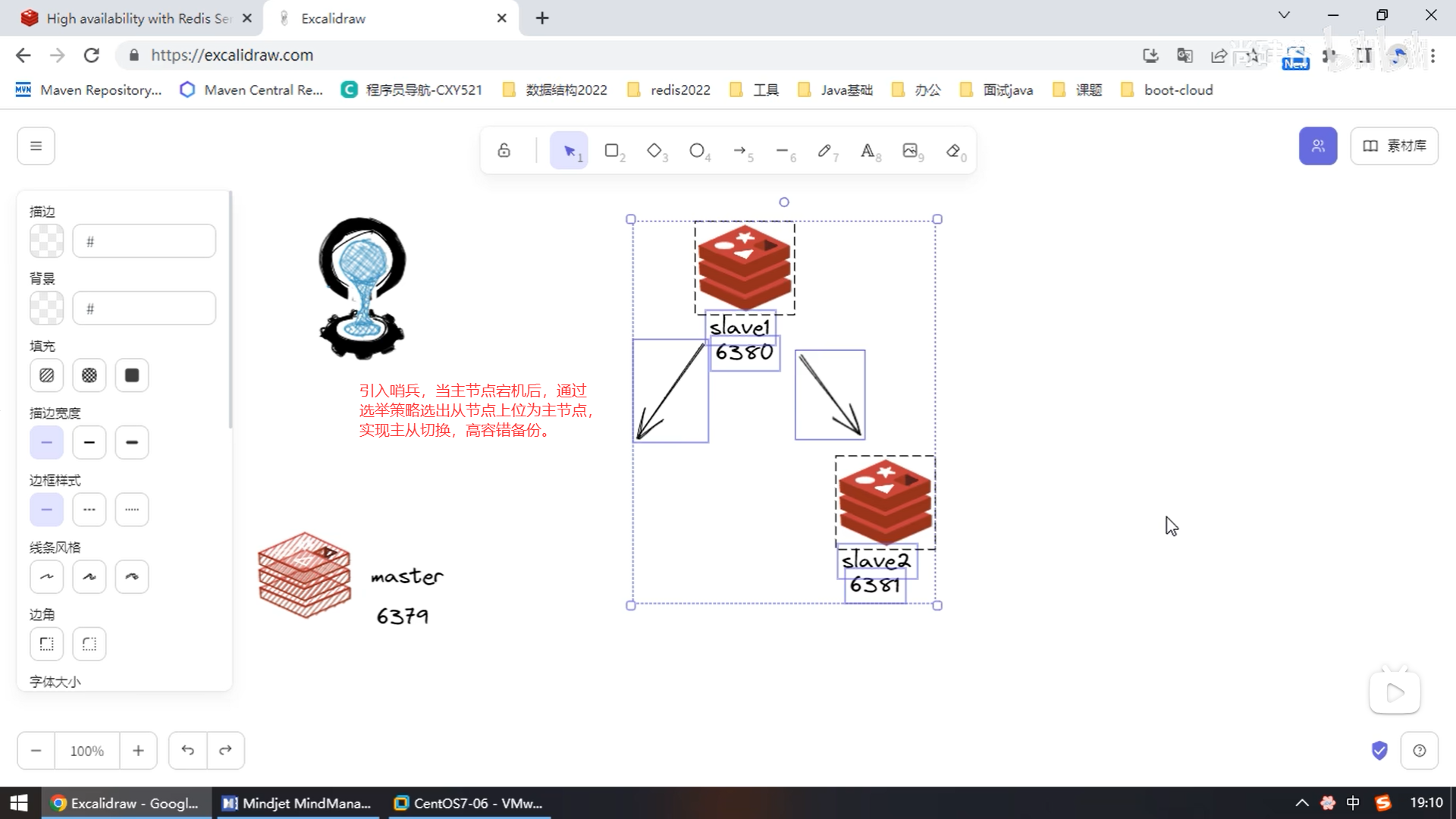
Task: Open redis2022 bookmark folder
Action: [x=670, y=90]
